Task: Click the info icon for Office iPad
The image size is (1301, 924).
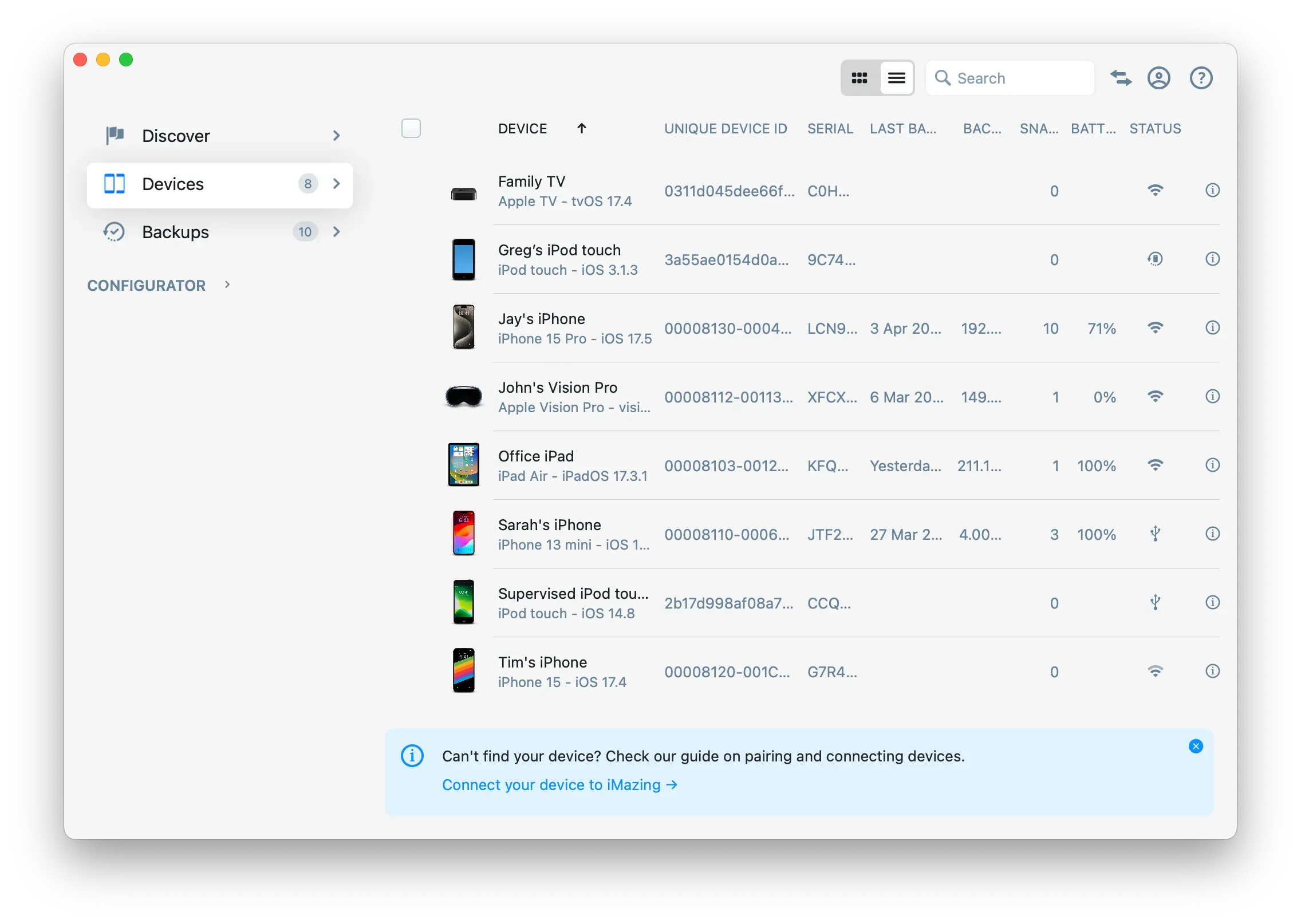Action: 1212,465
